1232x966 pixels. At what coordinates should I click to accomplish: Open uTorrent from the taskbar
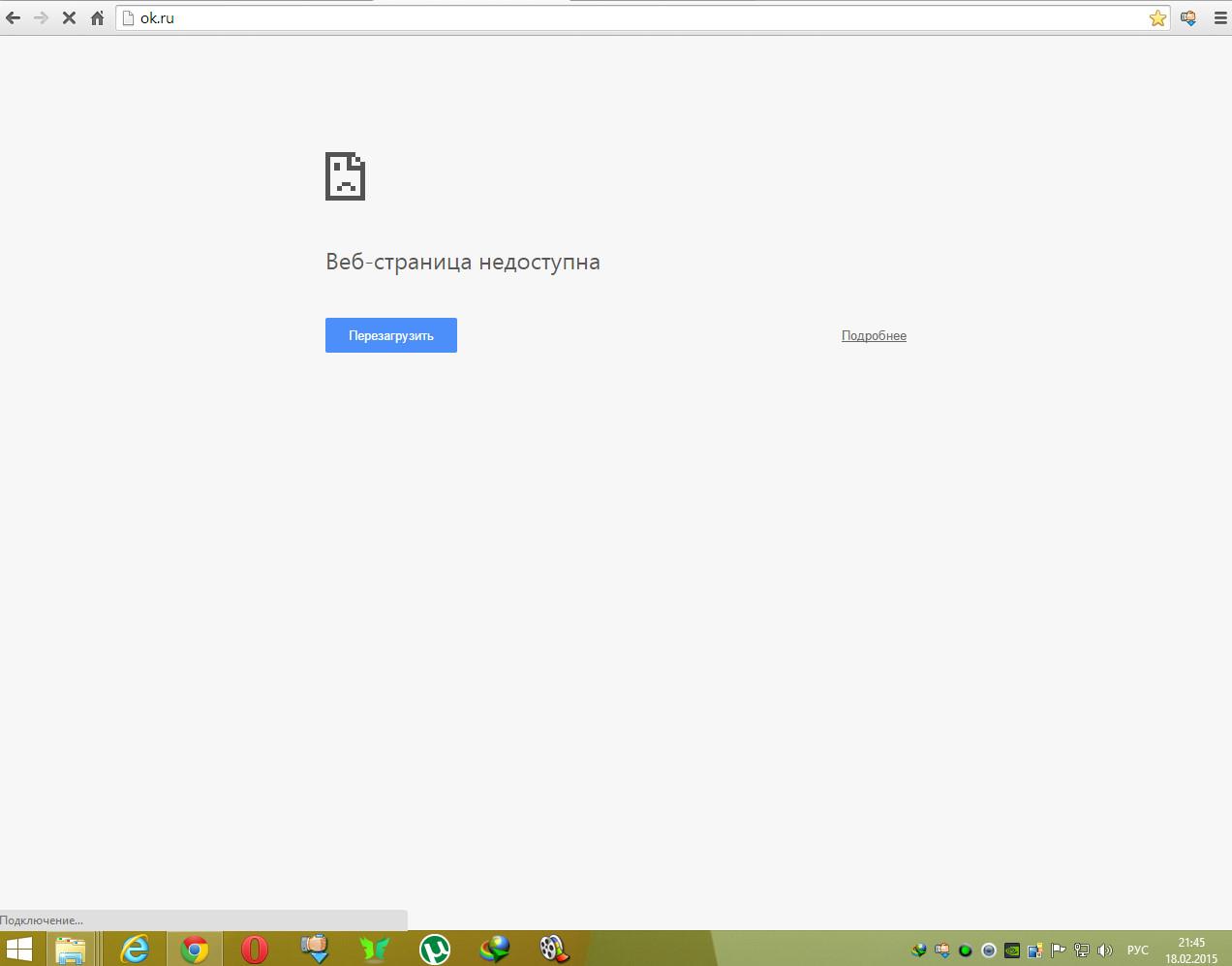(435, 949)
